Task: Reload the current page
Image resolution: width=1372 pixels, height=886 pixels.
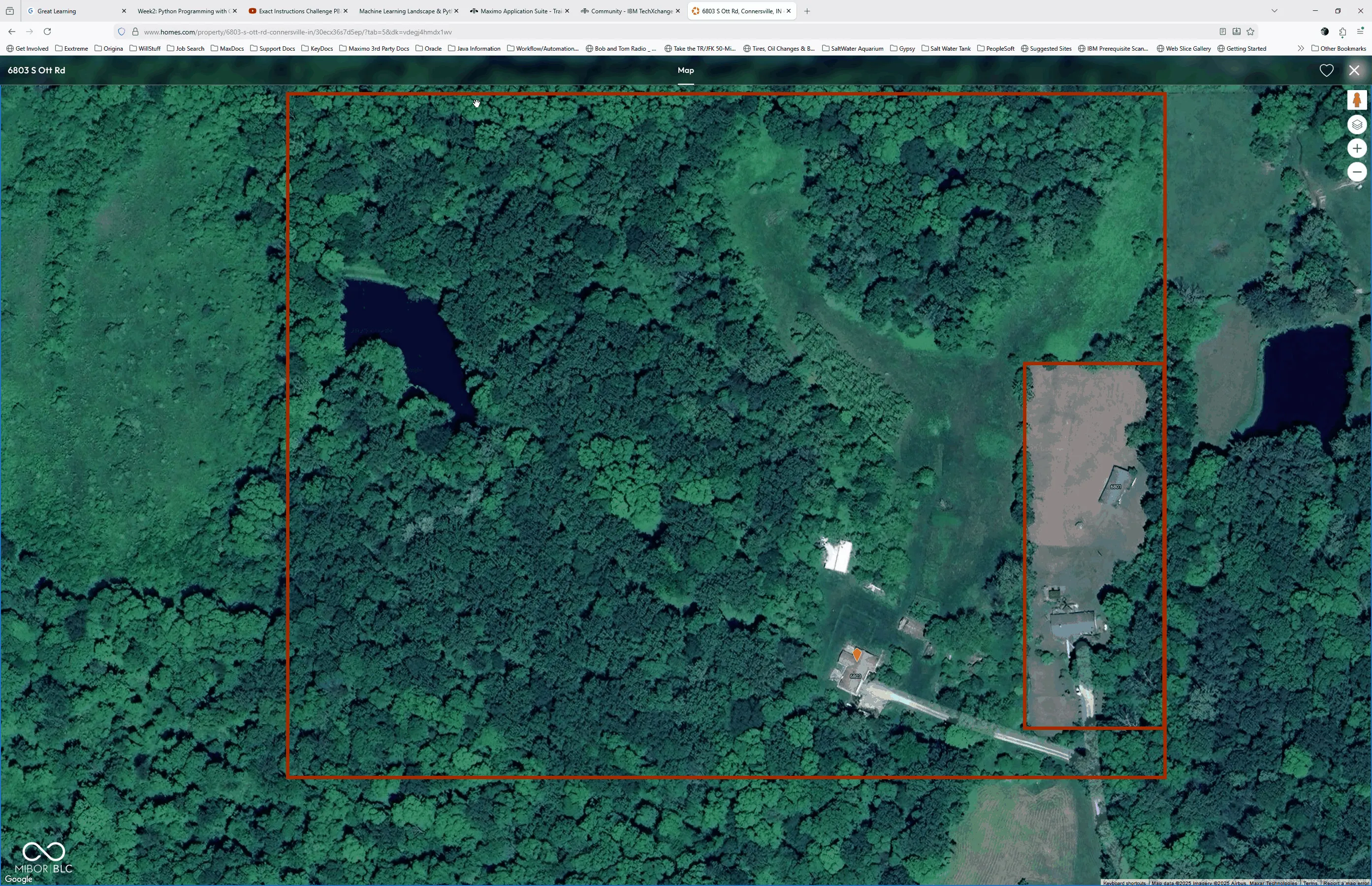Action: click(47, 32)
